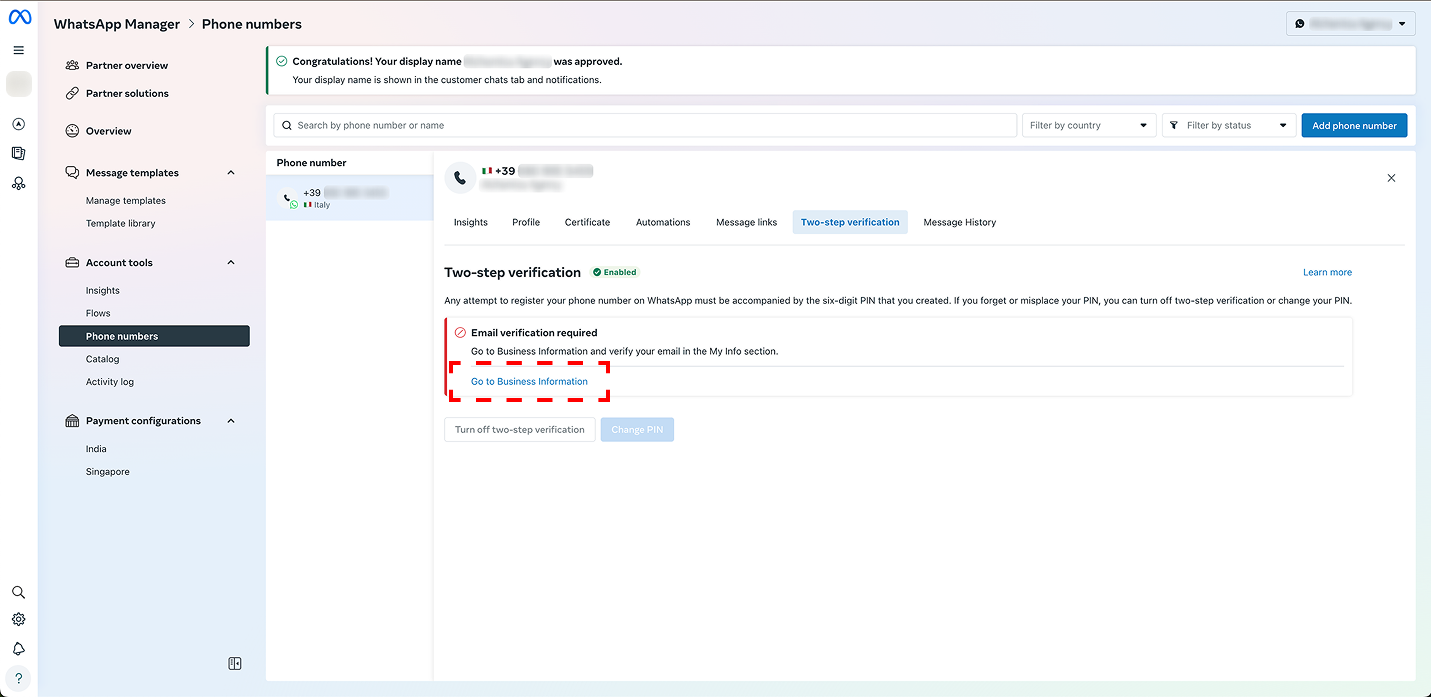The image size is (1431, 697).
Task: Open the account switcher dropdown at top right
Action: [1351, 24]
